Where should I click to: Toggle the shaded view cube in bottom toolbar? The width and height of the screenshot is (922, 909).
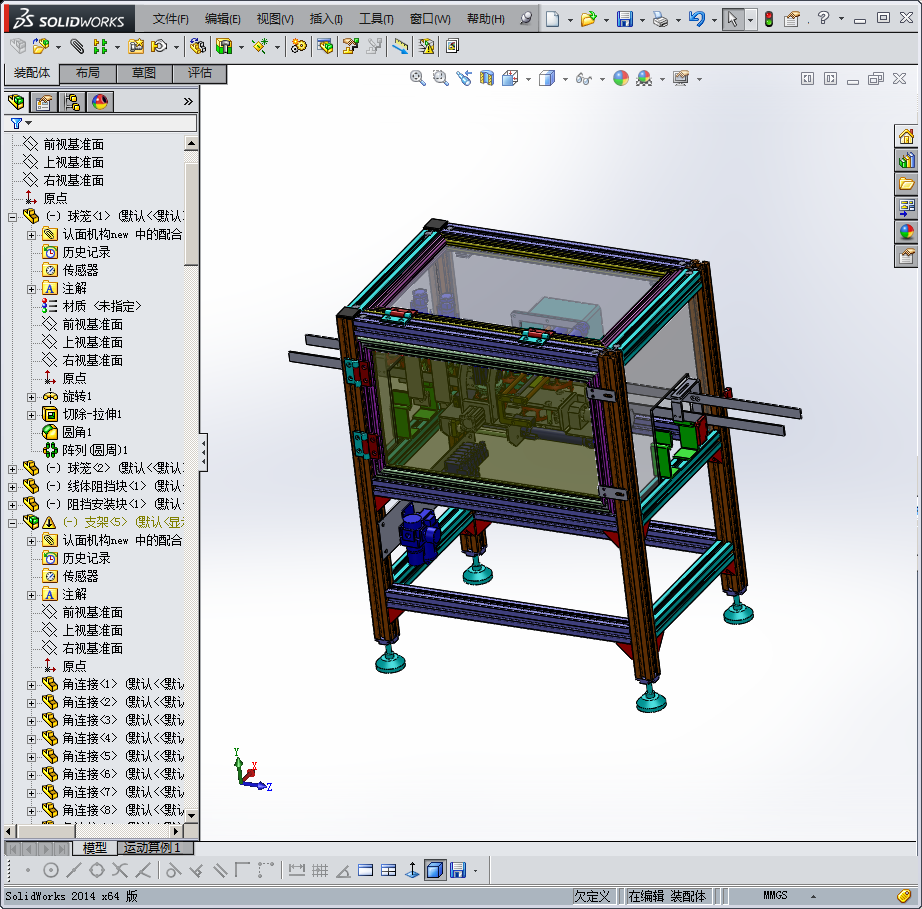(435, 870)
